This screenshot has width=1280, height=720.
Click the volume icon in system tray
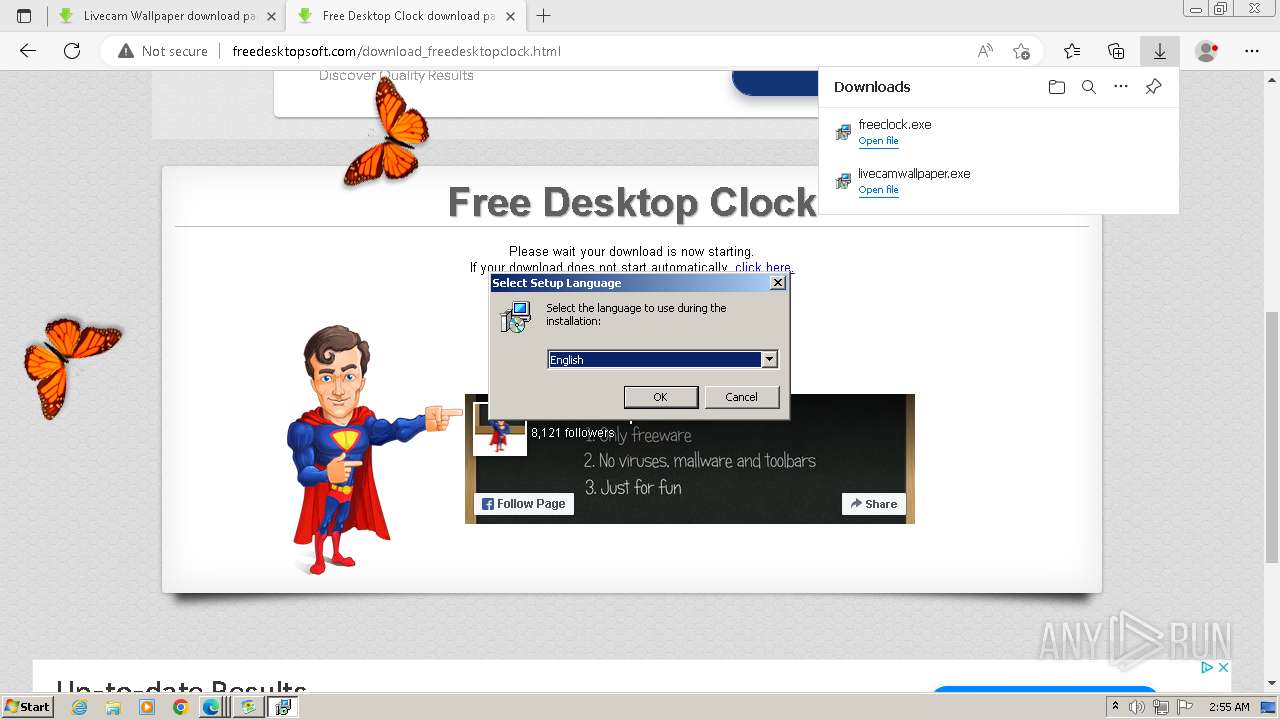click(1138, 707)
